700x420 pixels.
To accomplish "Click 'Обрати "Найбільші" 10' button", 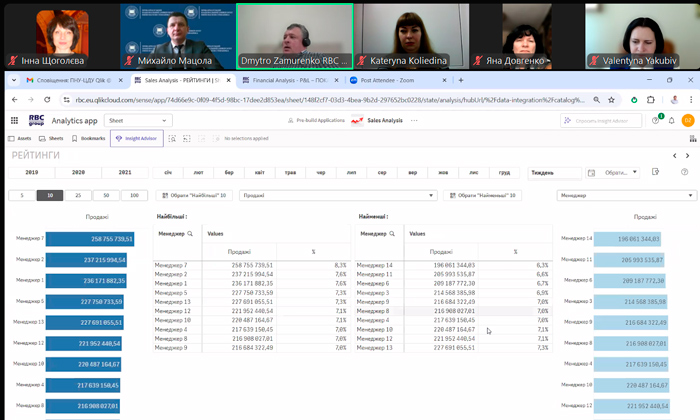I will pos(196,195).
